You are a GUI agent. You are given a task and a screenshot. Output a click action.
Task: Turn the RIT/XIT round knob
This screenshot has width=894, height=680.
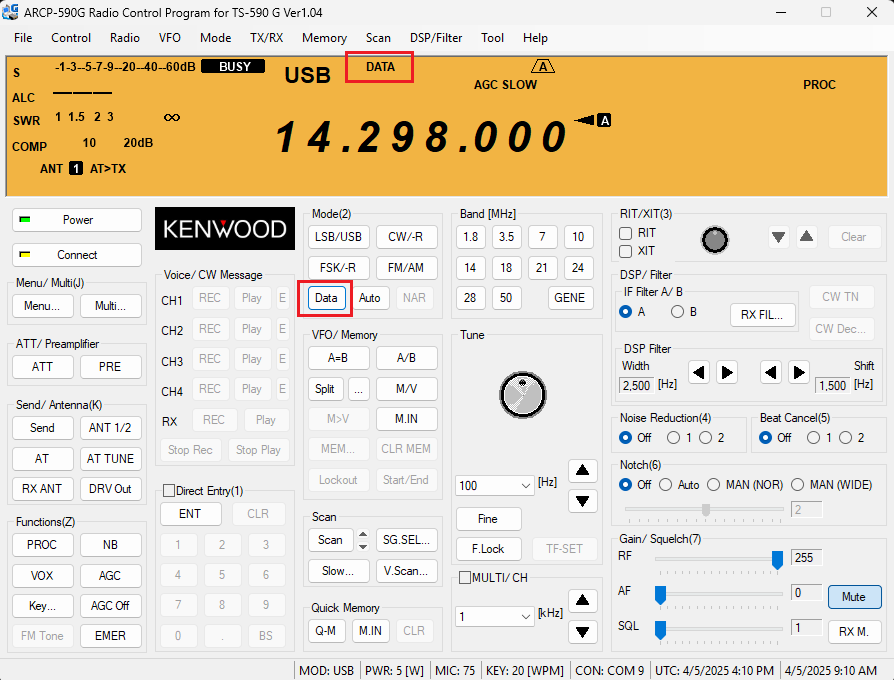pos(714,240)
